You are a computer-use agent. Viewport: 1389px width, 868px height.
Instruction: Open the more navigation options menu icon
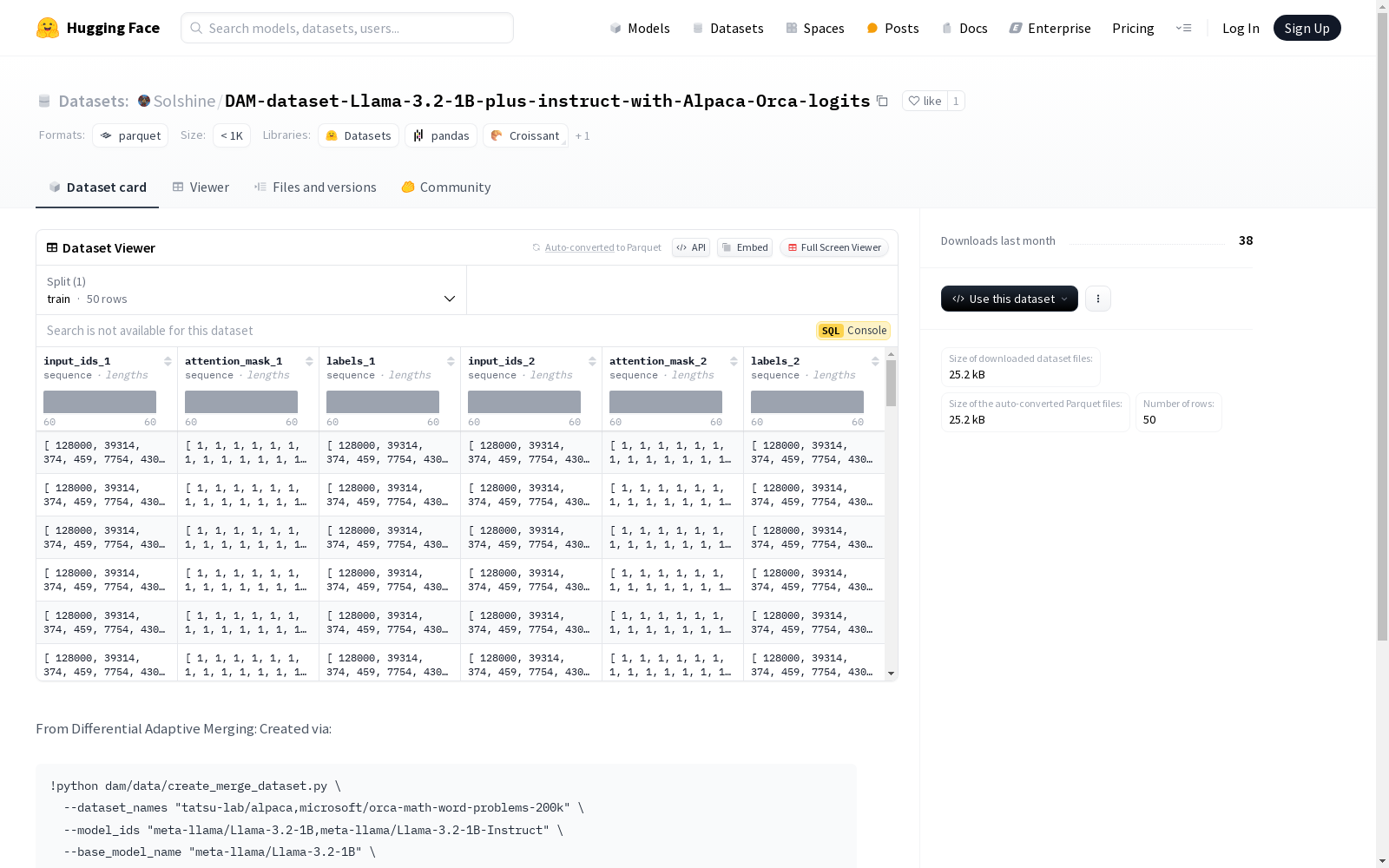1183,28
